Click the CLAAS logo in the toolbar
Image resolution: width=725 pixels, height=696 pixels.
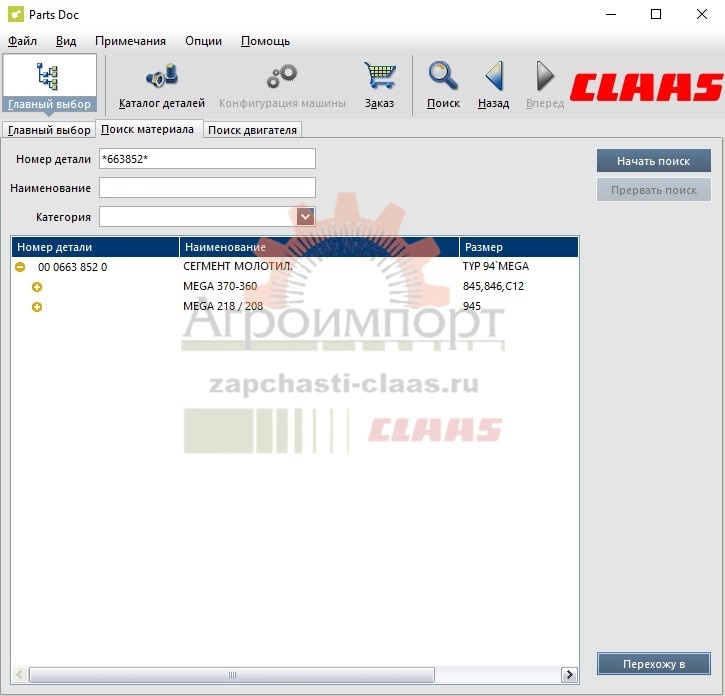pos(646,87)
